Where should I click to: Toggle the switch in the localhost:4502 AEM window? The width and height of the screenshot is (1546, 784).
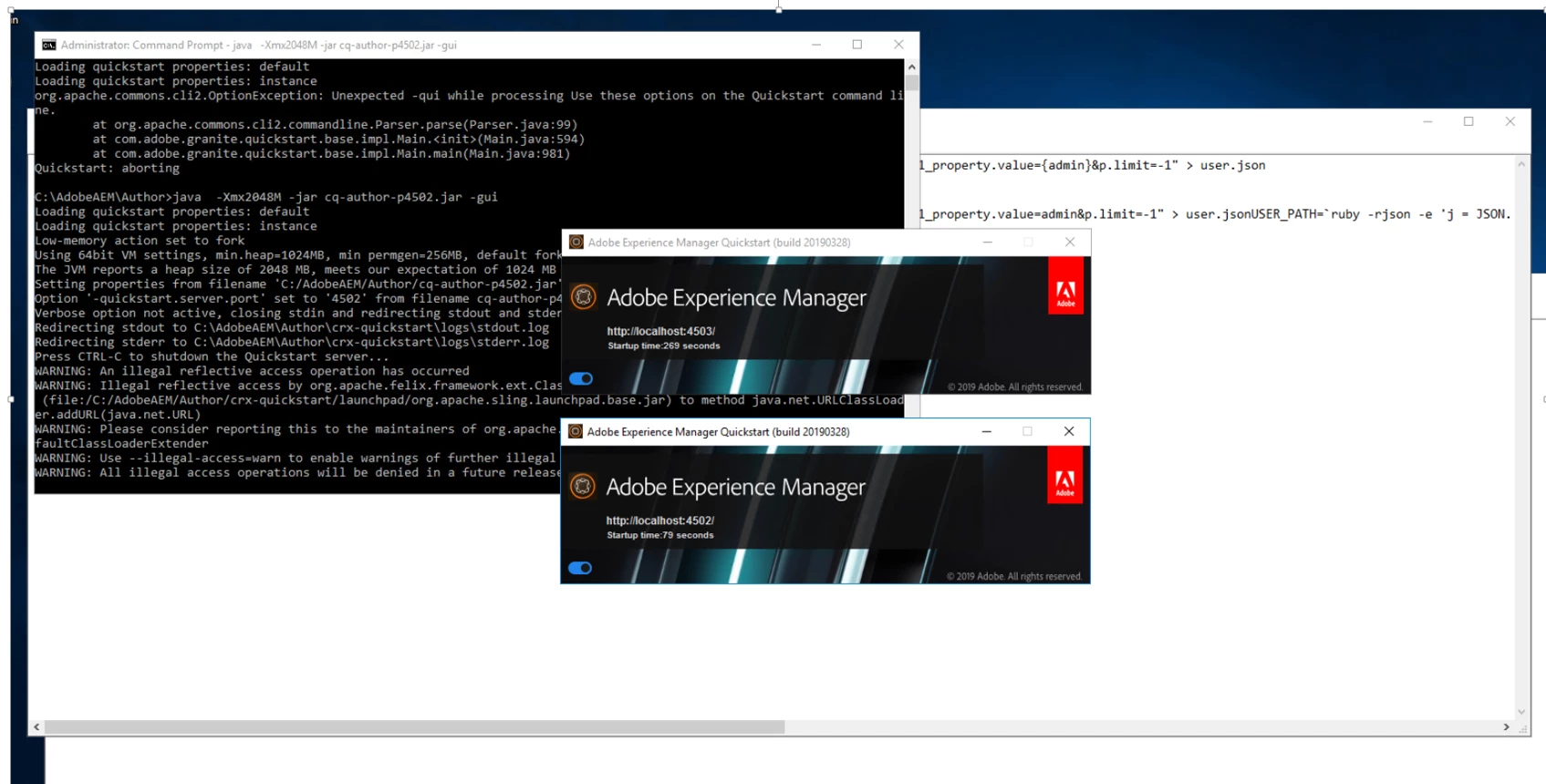(x=580, y=568)
